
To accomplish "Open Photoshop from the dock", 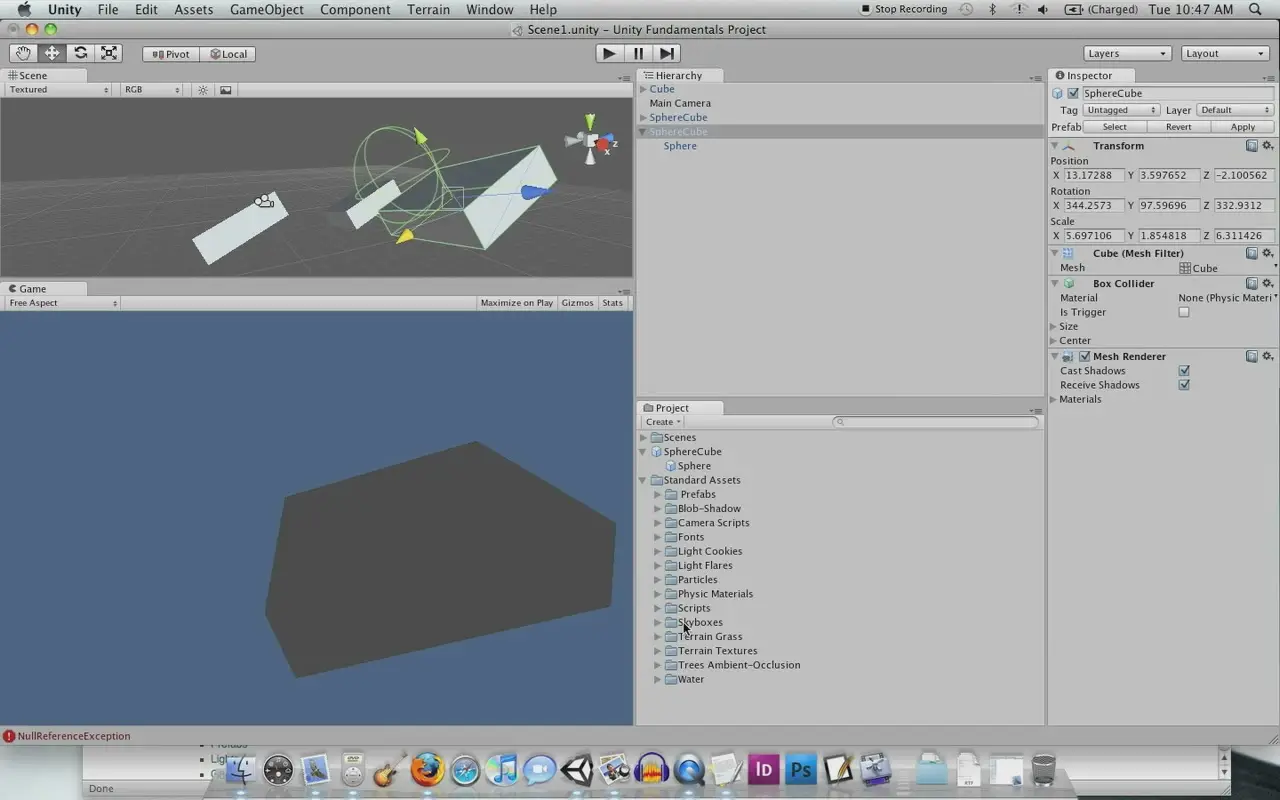I will point(800,769).
